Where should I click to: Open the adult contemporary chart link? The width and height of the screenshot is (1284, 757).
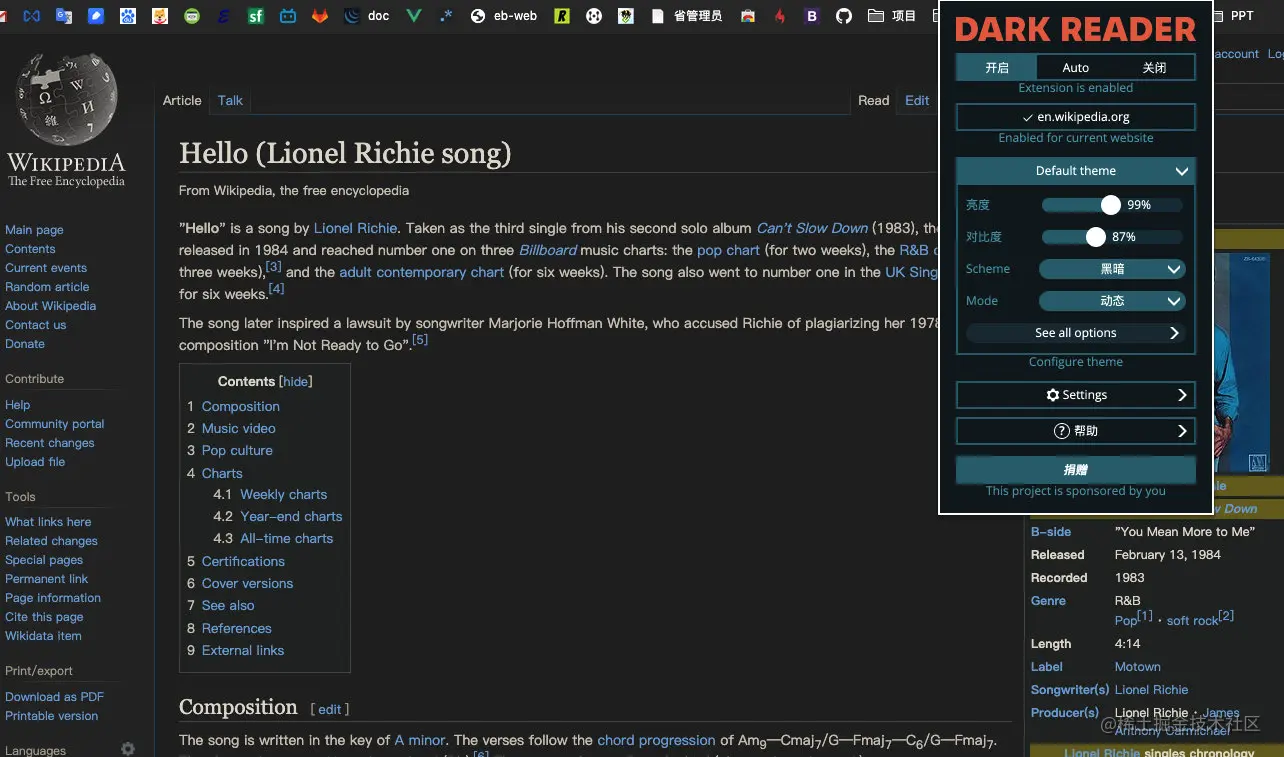pyautogui.click(x=421, y=272)
